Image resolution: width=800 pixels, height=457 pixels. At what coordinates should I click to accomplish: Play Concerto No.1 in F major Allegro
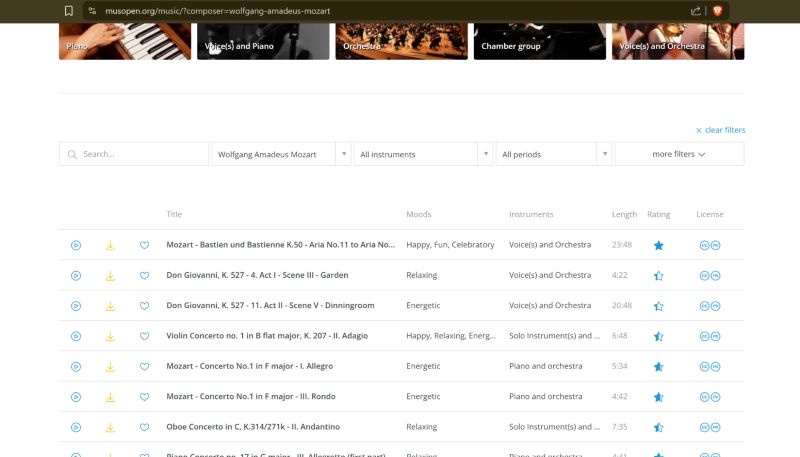tap(76, 367)
